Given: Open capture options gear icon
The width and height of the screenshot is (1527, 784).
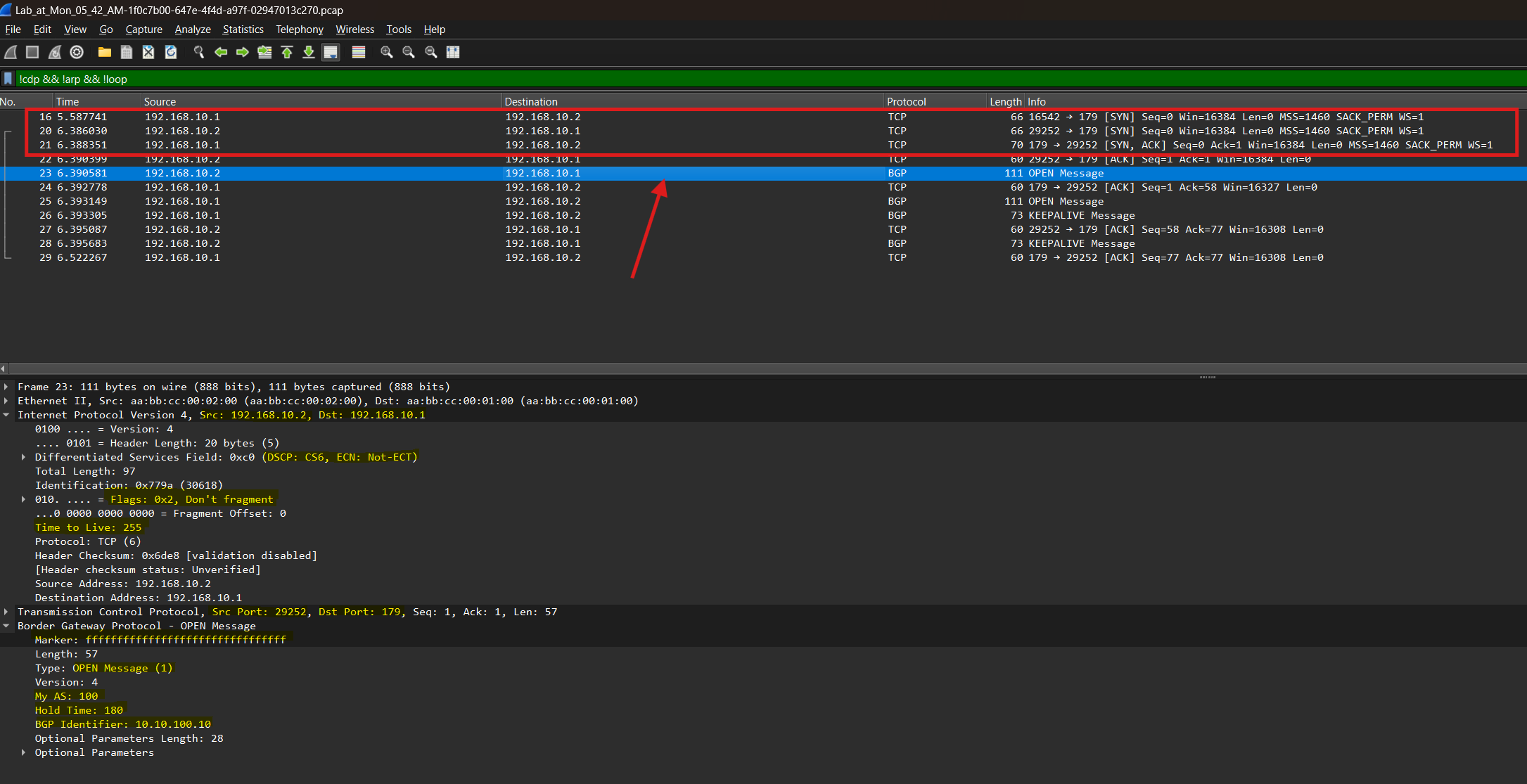Looking at the screenshot, I should (x=77, y=52).
